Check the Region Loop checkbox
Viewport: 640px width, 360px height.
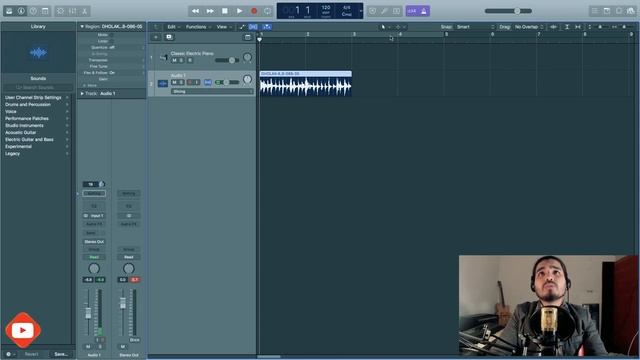tap(111, 41)
